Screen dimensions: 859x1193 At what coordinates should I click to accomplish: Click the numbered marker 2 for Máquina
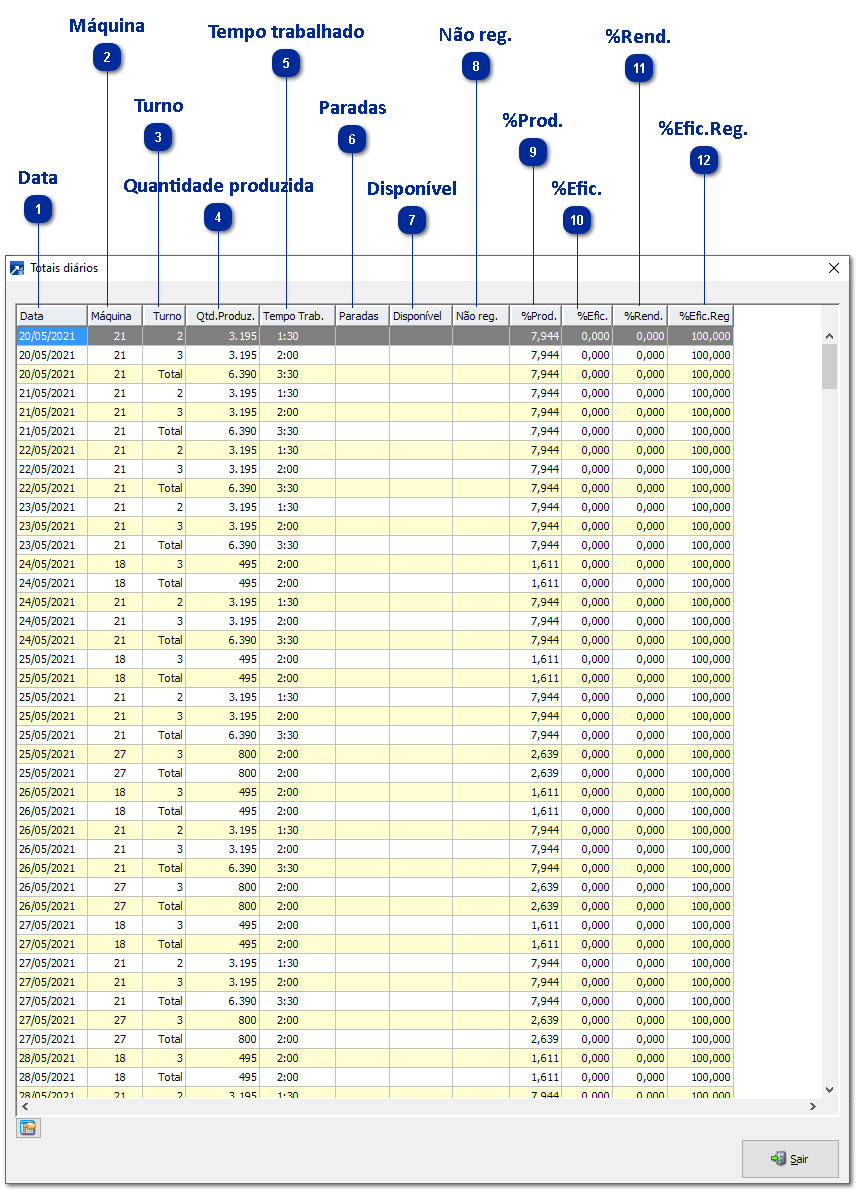(107, 58)
